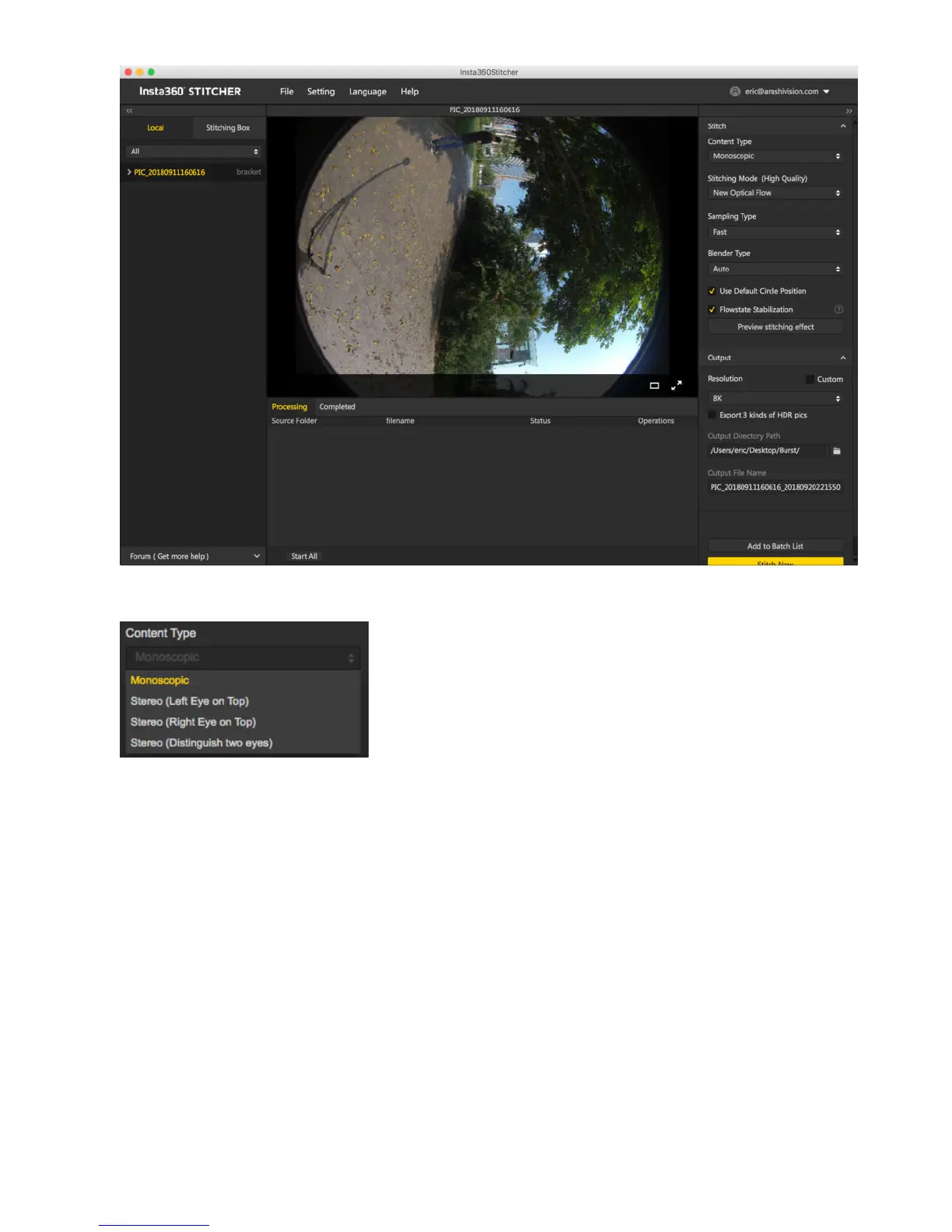
Task: Expand the preview to fullscreen
Action: coord(677,386)
